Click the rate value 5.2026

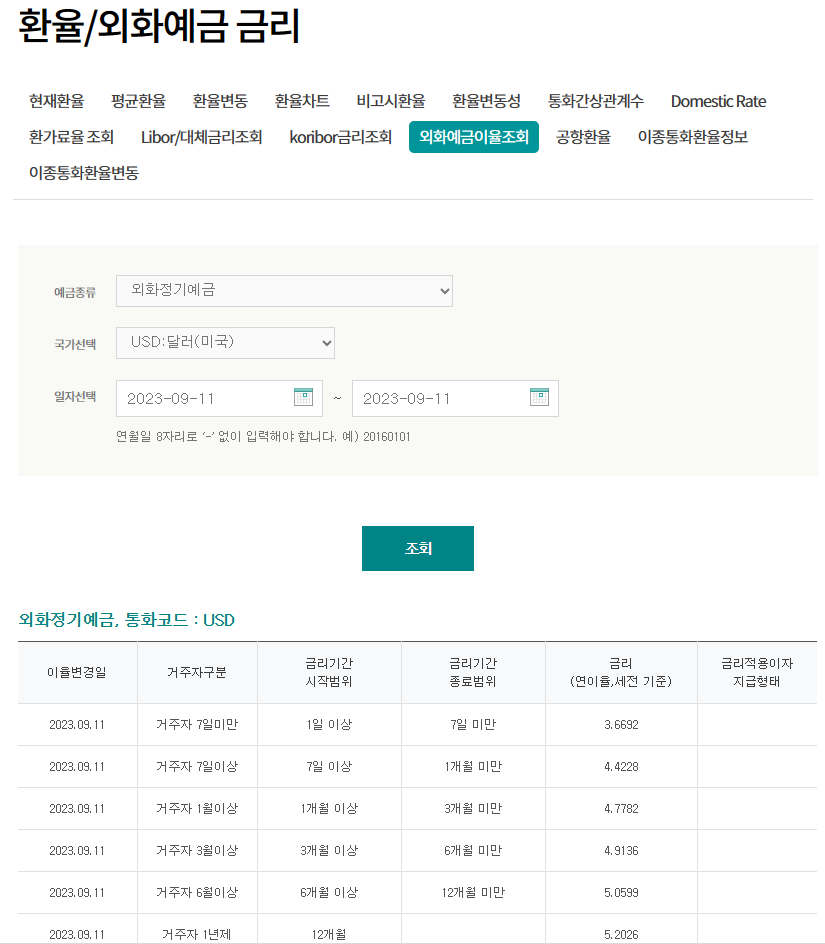point(621,935)
